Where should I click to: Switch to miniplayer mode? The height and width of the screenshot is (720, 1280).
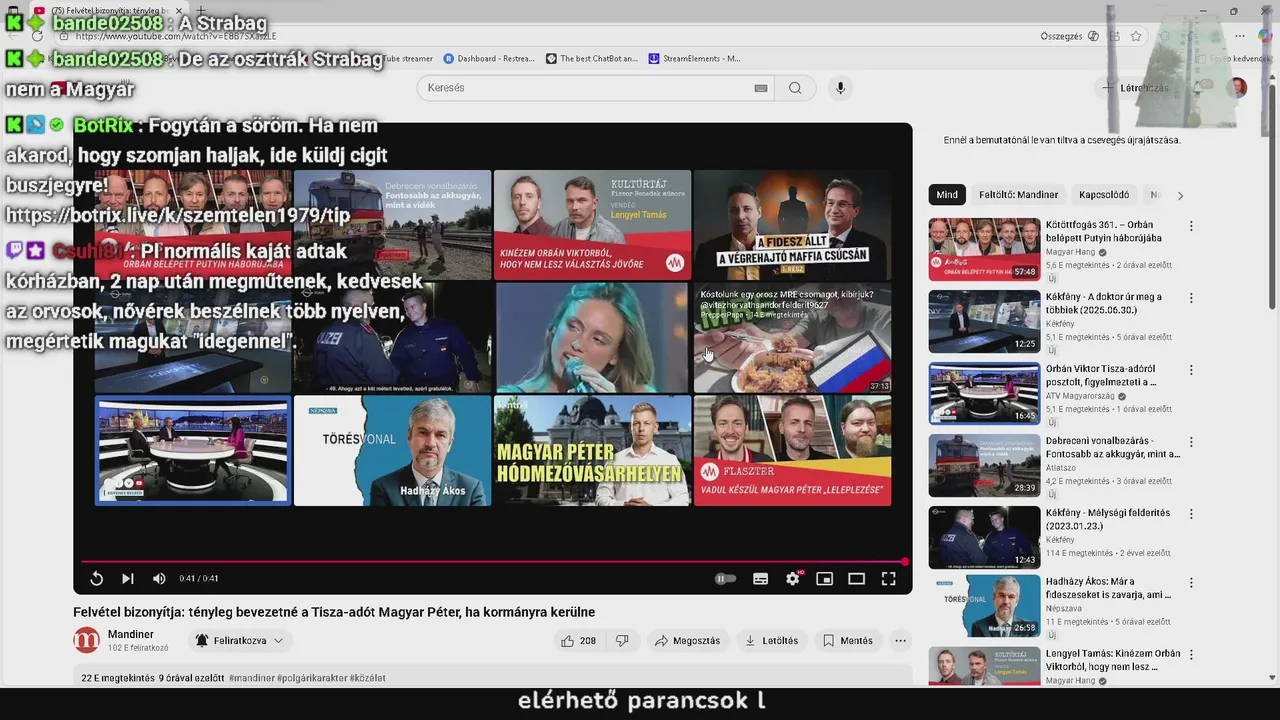click(x=825, y=578)
